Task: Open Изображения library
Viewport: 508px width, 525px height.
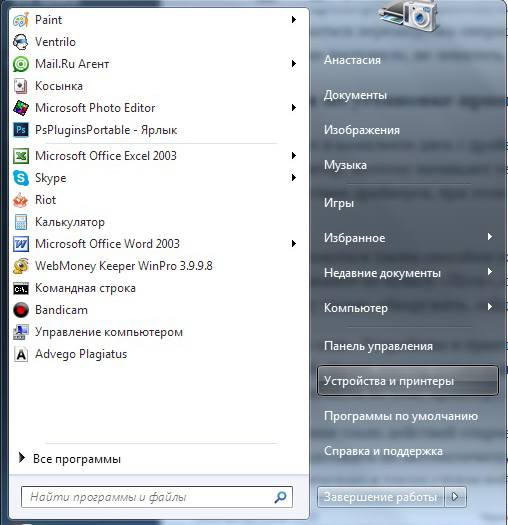Action: tap(362, 130)
